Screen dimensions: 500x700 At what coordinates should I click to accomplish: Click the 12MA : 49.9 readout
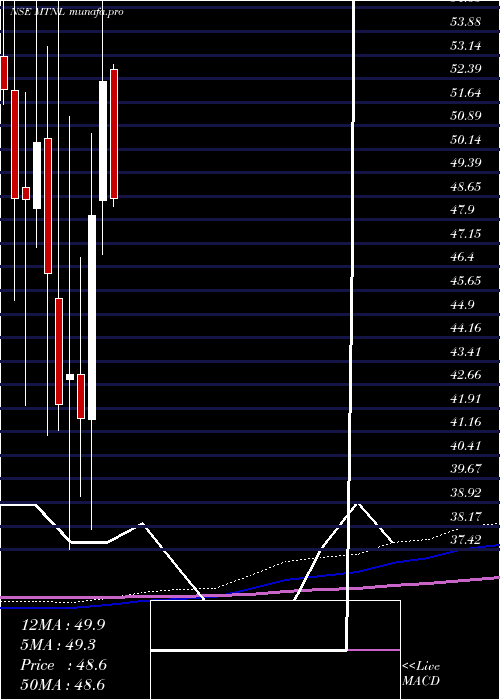(x=63, y=625)
